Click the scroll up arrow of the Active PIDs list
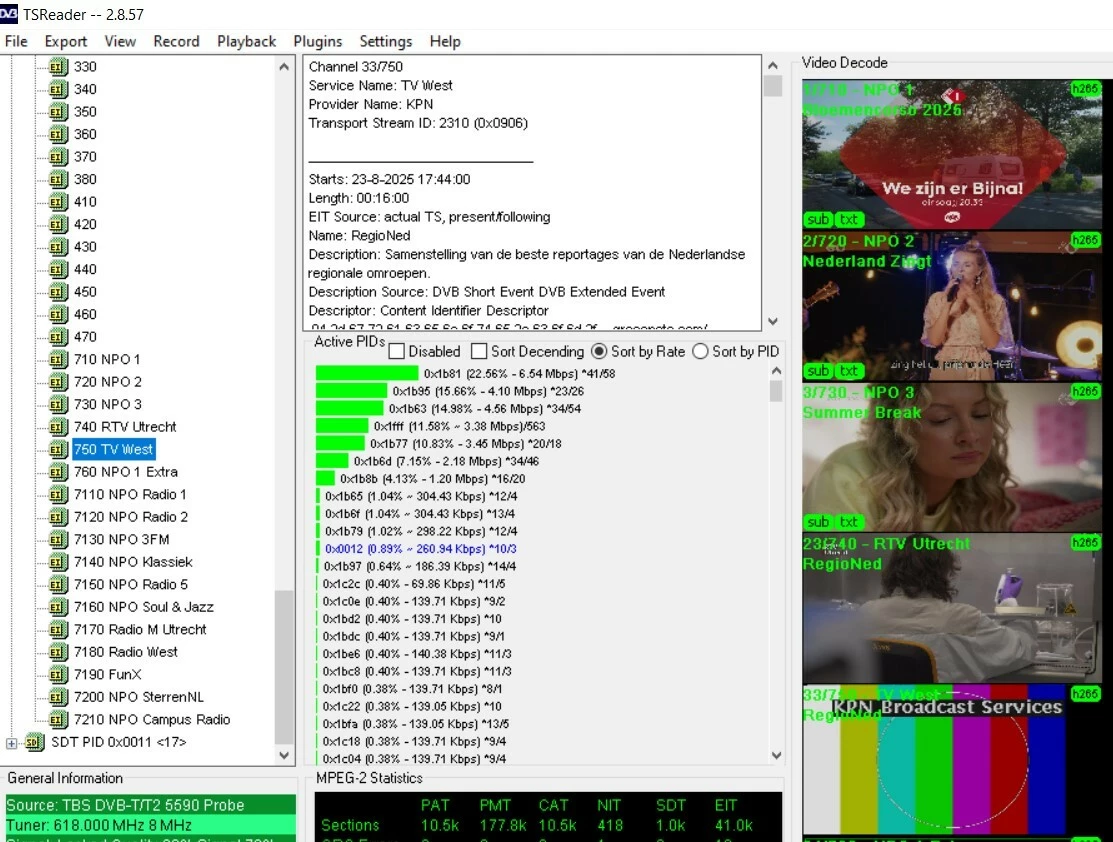1113x842 pixels. [x=776, y=371]
